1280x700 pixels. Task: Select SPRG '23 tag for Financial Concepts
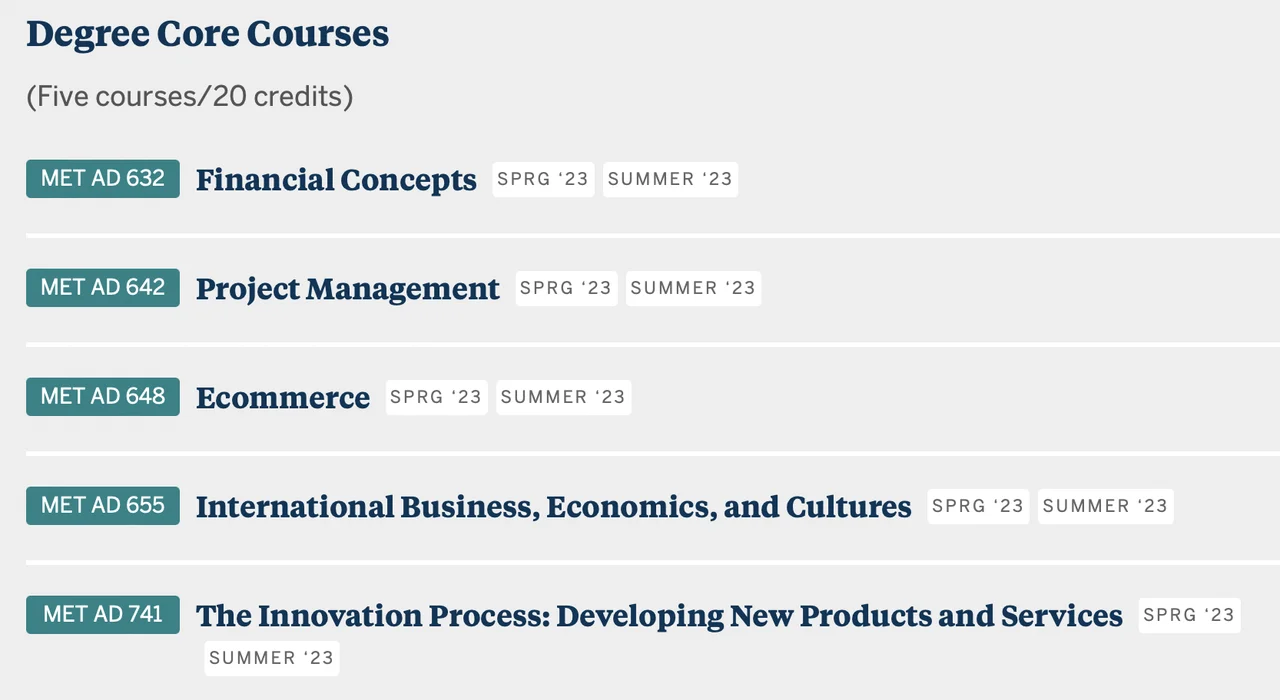543,180
